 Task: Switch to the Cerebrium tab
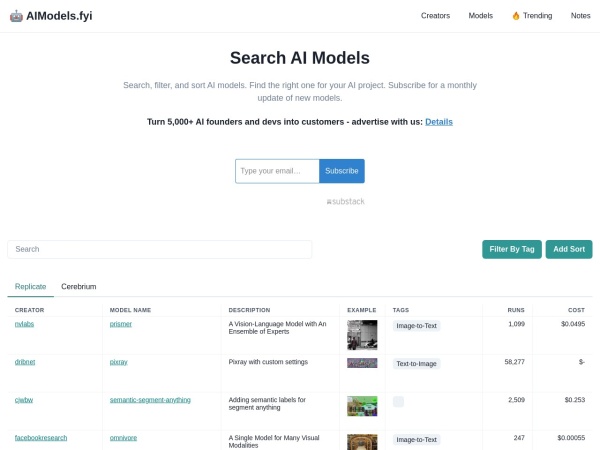tap(79, 286)
